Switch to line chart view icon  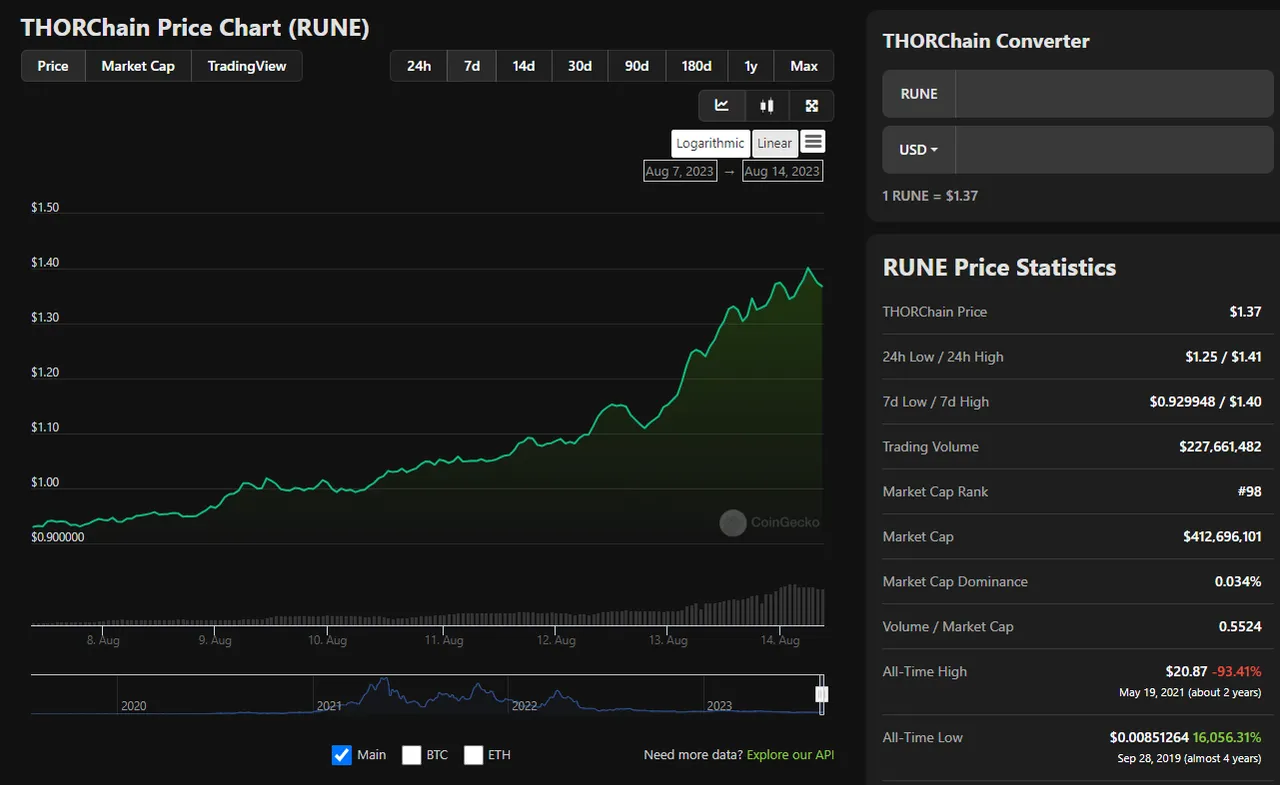(x=721, y=105)
